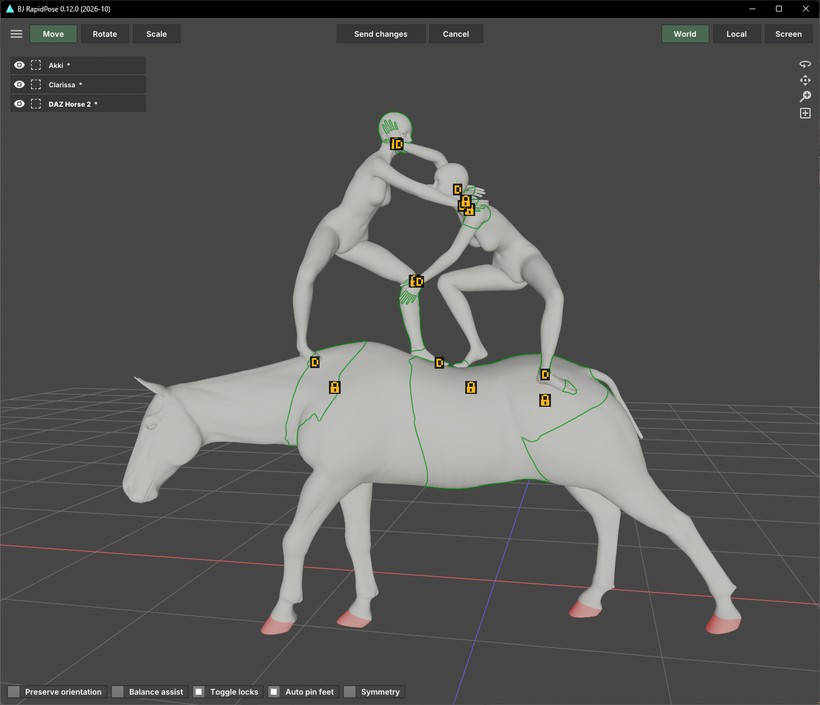Select the Orbit camera view tool
Screen dimensions: 820x705
805,64
